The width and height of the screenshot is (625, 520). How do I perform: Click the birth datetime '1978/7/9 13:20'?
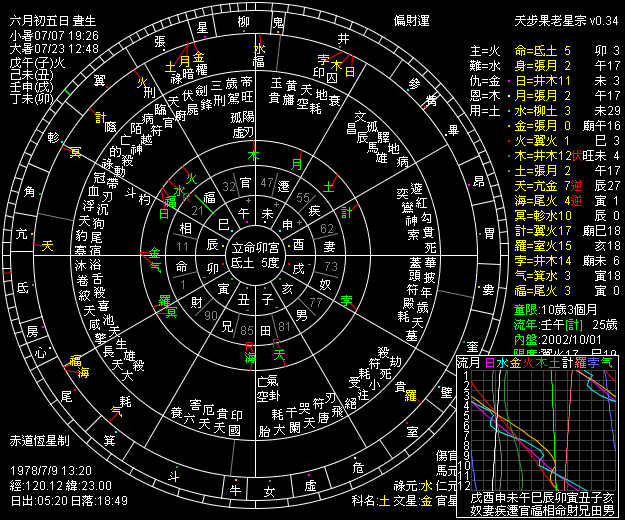click(51, 471)
